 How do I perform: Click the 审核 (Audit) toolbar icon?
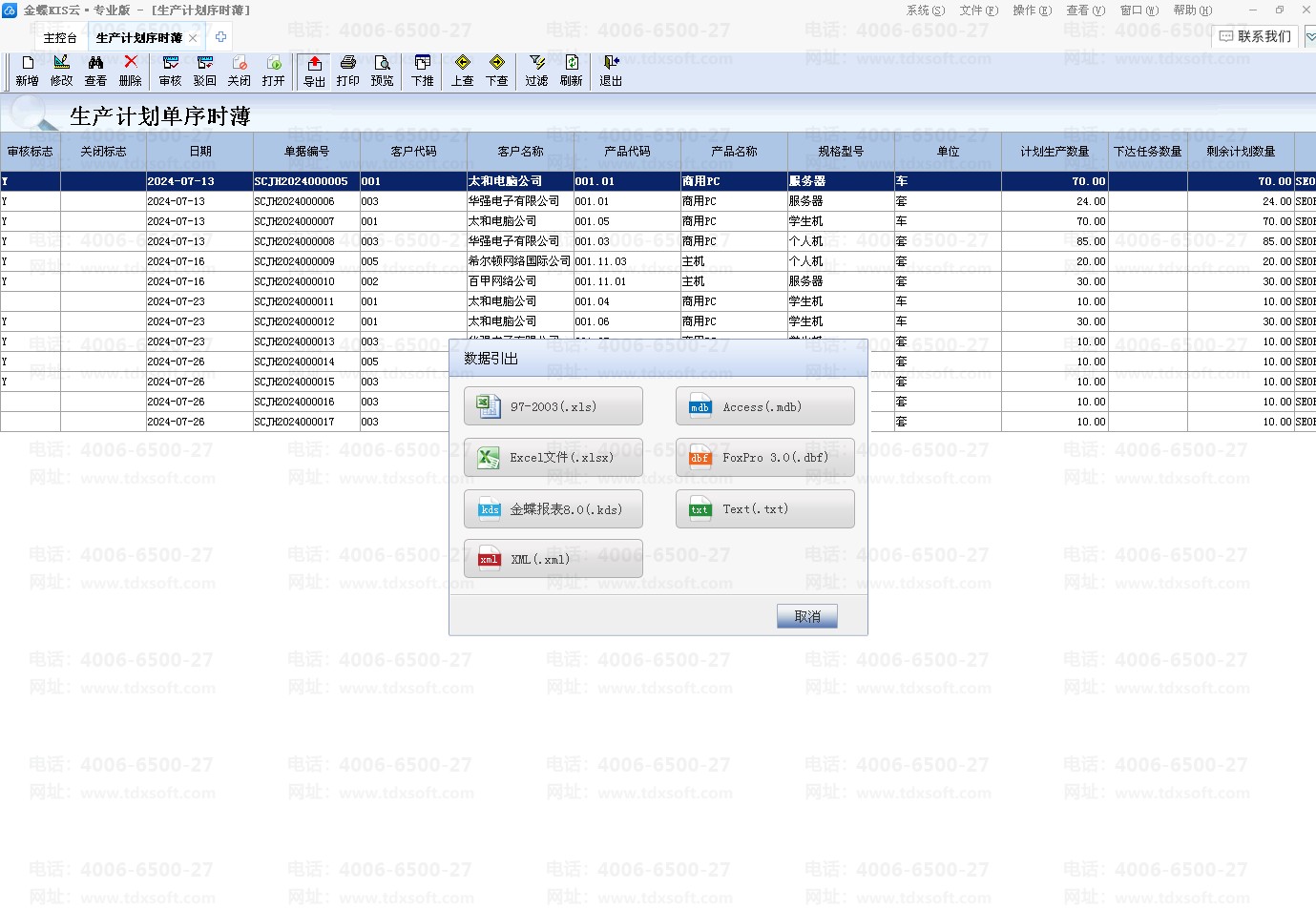(171, 72)
